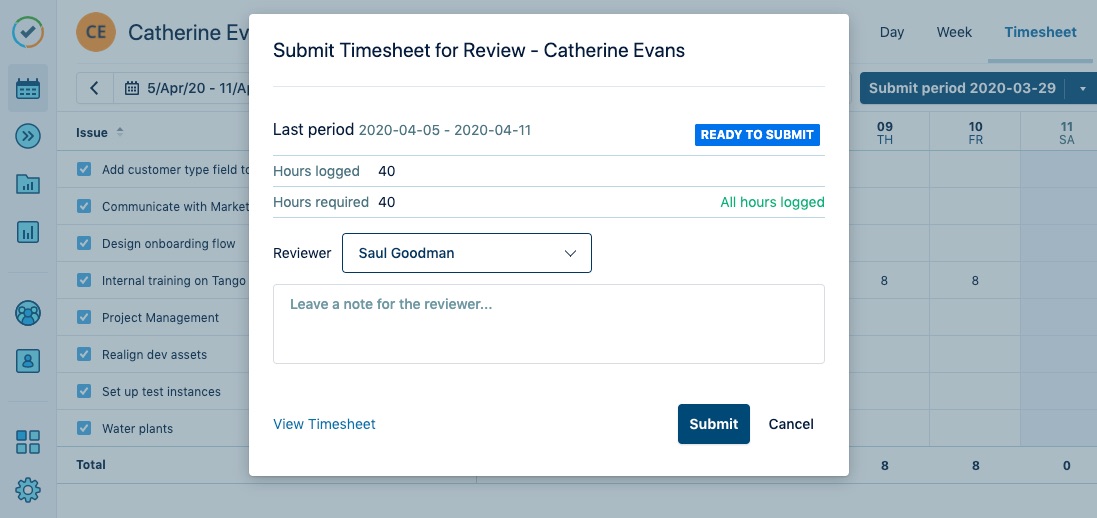Screen dimensions: 1097x518
Task: Uncheck the Design onboarding flow checkbox
Action: (x=84, y=243)
